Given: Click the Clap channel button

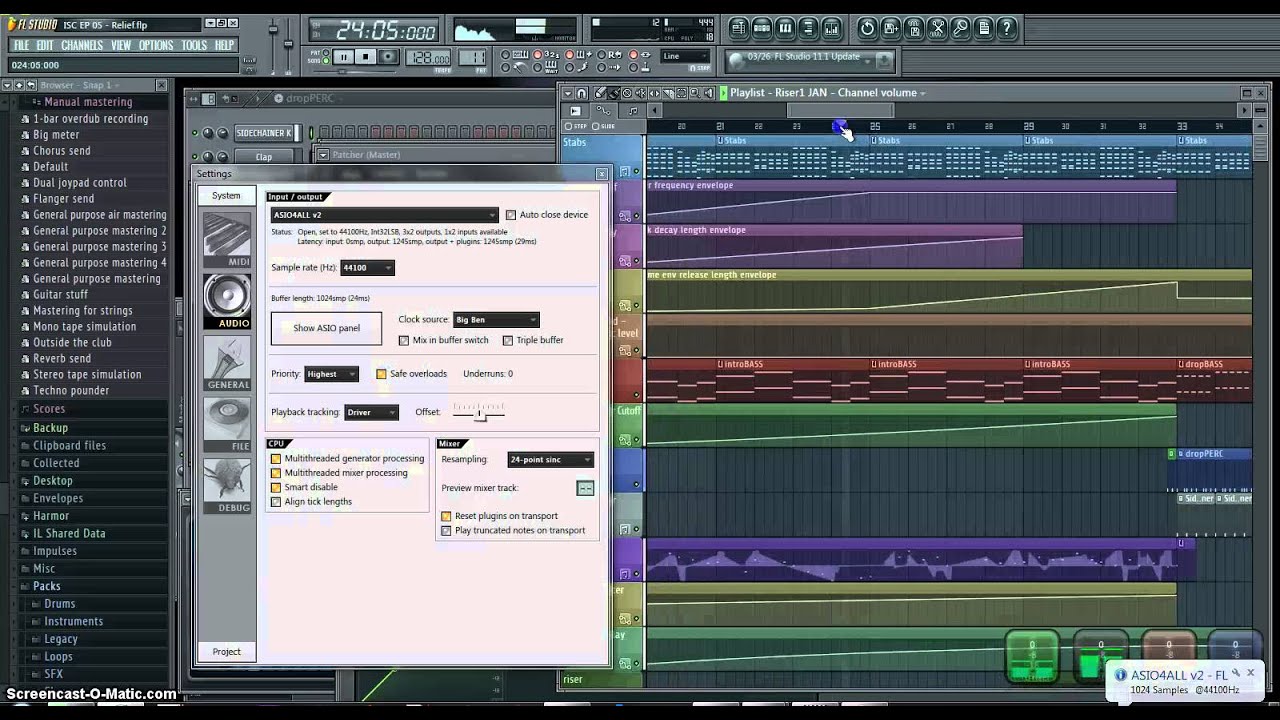Looking at the screenshot, I should [264, 157].
